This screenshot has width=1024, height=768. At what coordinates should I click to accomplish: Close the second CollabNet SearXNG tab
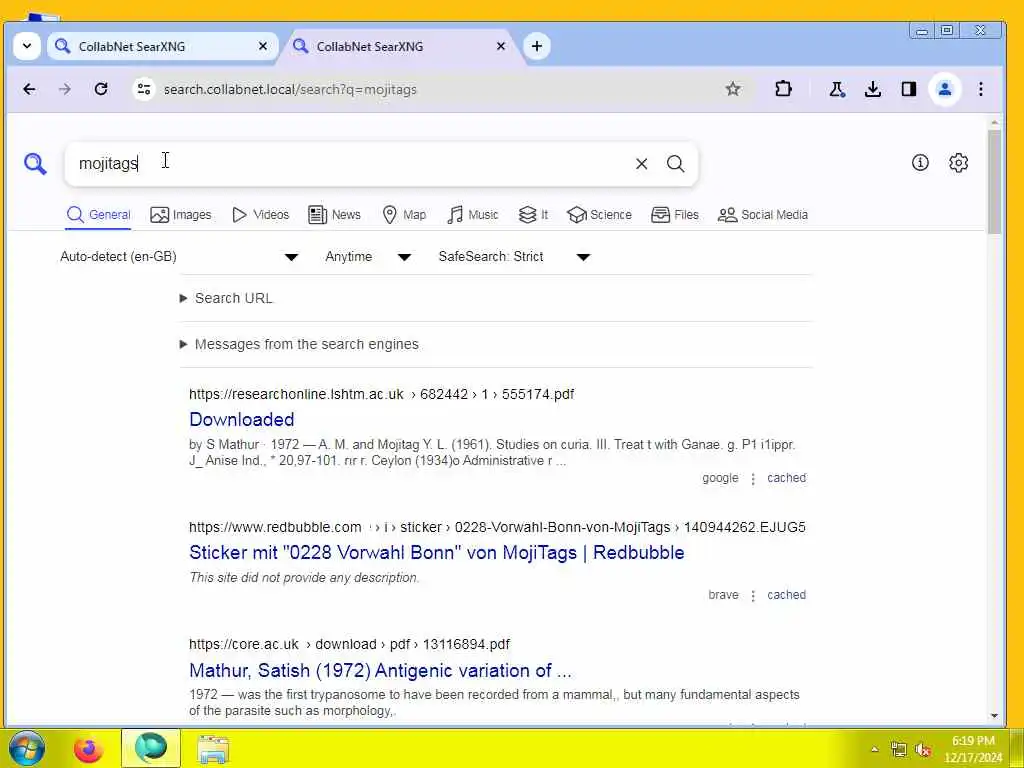coord(501,46)
